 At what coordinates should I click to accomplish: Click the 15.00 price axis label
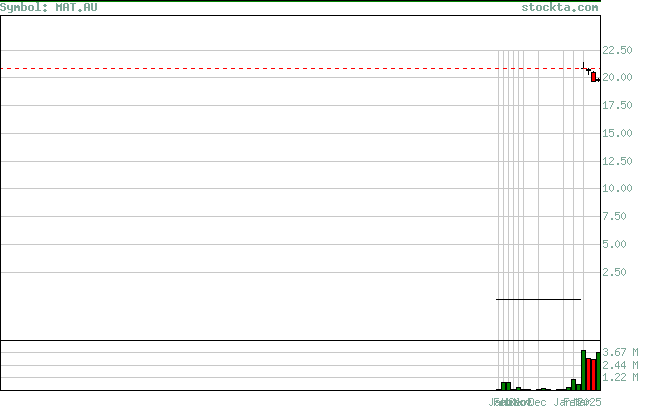617,133
